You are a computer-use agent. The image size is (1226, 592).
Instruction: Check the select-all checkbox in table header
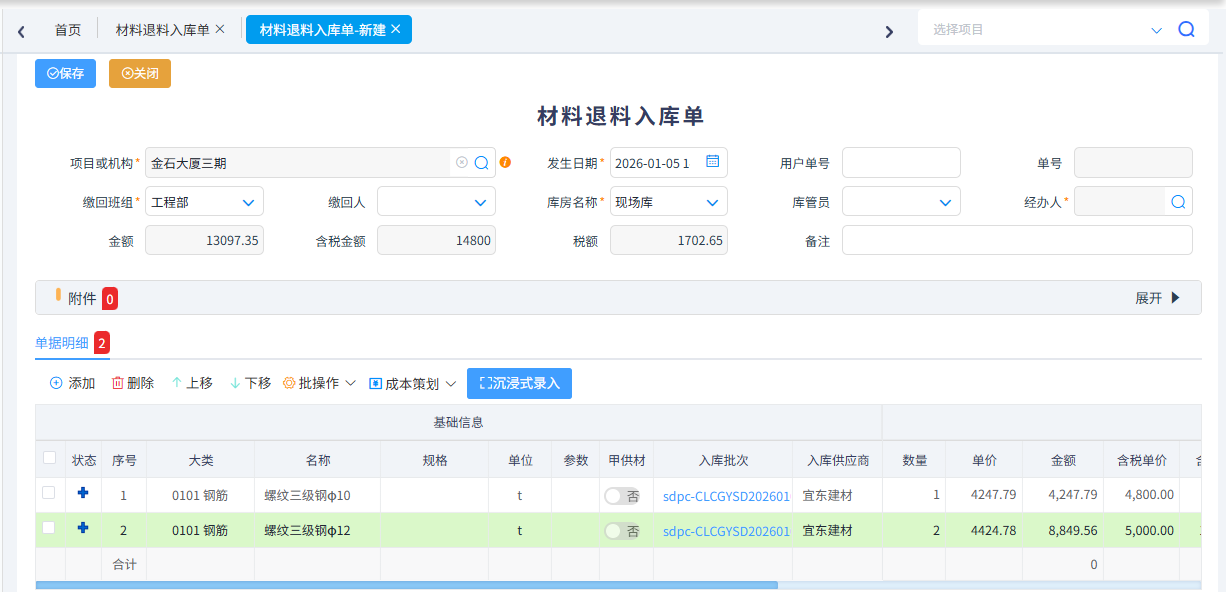pyautogui.click(x=49, y=456)
